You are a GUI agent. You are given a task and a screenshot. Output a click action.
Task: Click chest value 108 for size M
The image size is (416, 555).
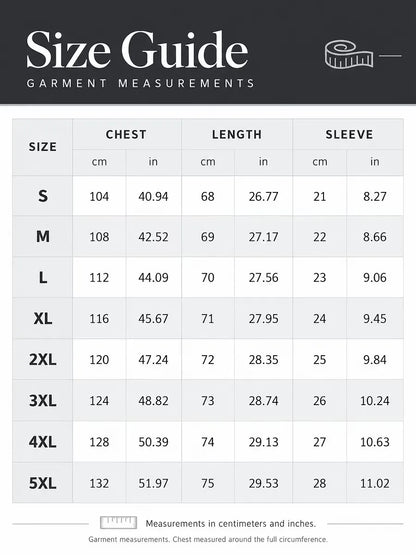[x=99, y=237]
